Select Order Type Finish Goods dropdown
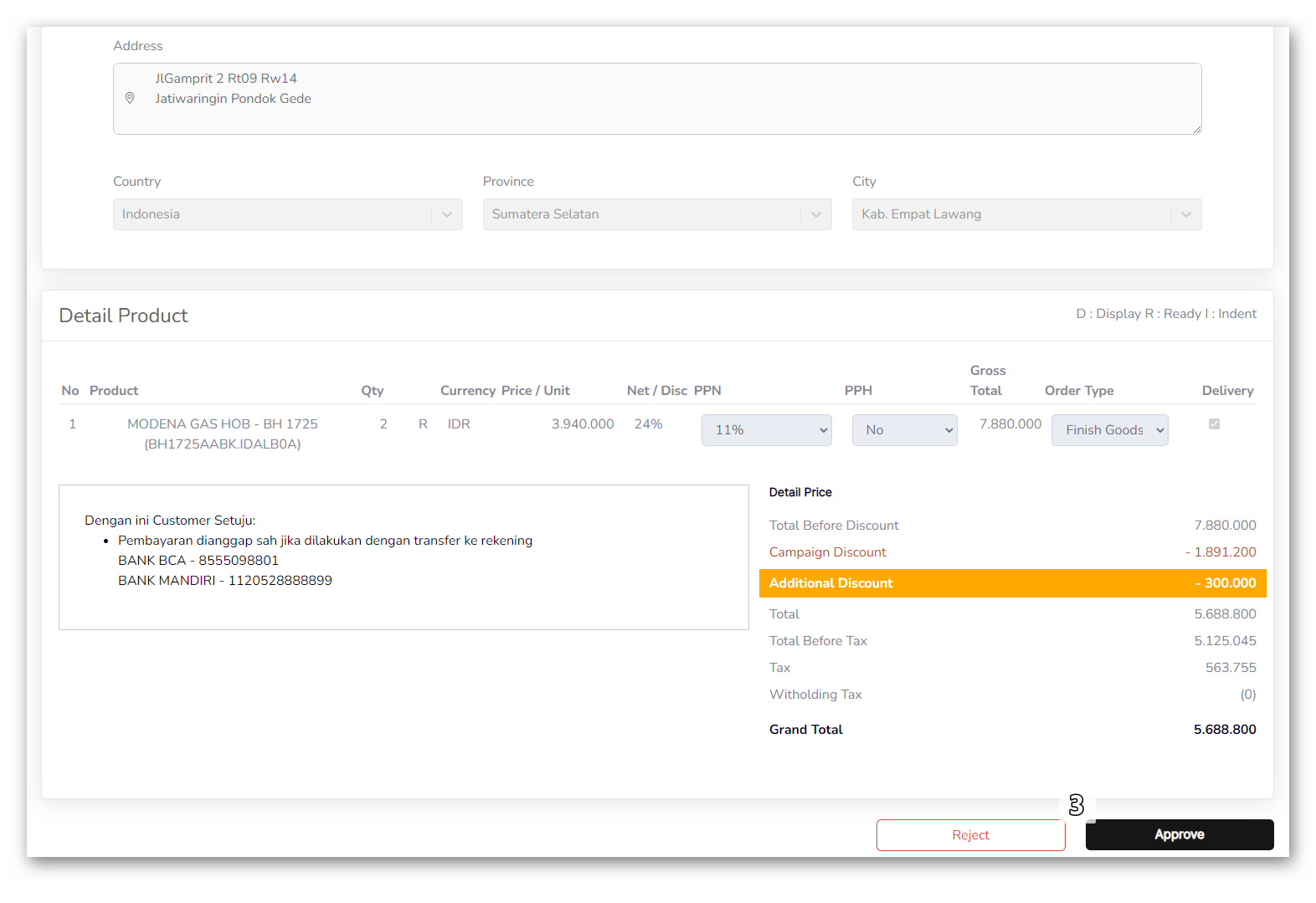Image resolution: width=1316 pixels, height=903 pixels. (1109, 430)
